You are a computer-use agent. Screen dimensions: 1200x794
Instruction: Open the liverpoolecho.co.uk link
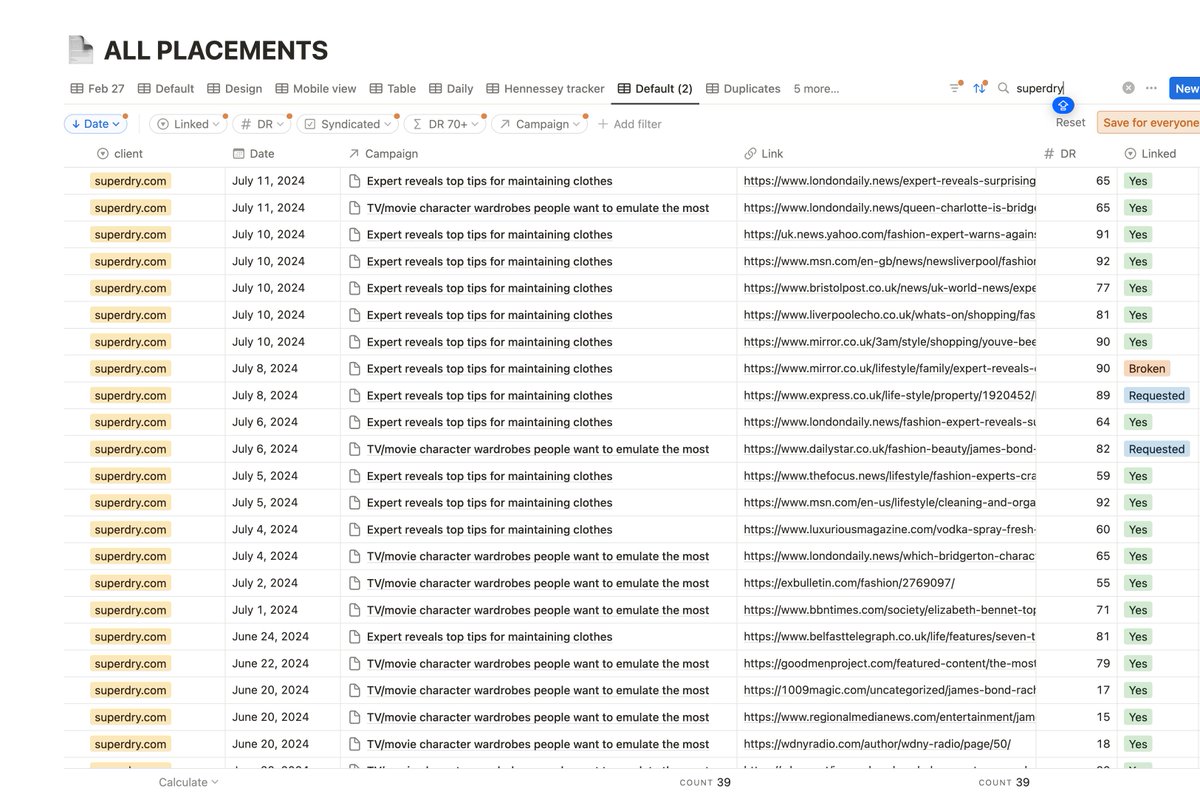[x=889, y=315]
